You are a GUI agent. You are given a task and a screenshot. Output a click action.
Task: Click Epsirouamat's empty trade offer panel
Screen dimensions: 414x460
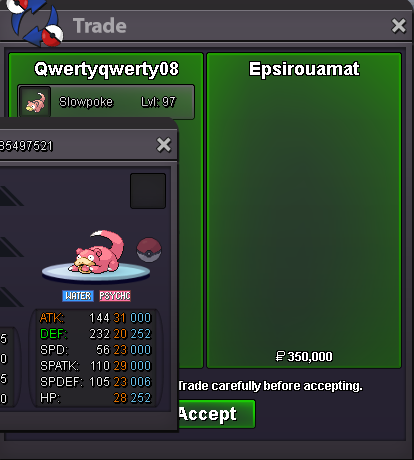304,210
